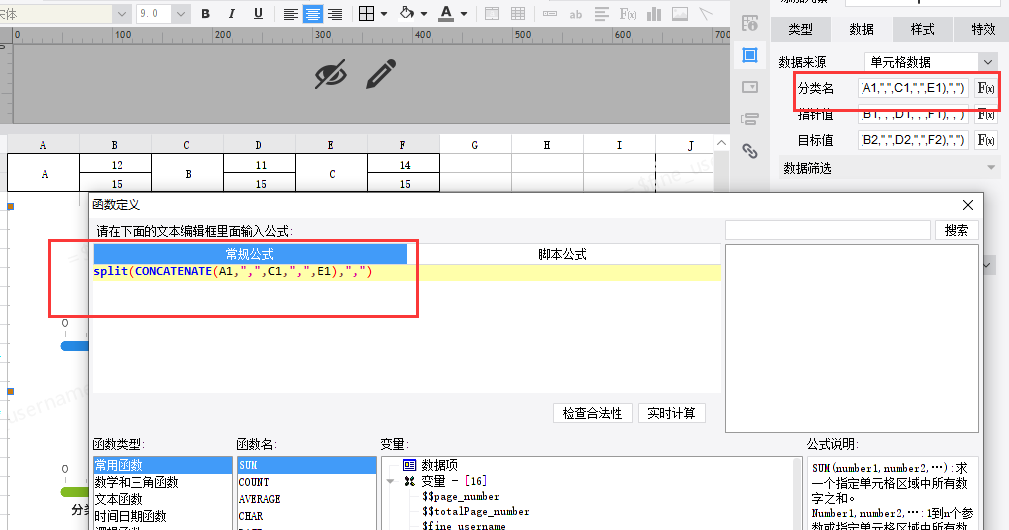Insert slope line icon
This screenshot has width=1009, height=530.
pos(706,14)
